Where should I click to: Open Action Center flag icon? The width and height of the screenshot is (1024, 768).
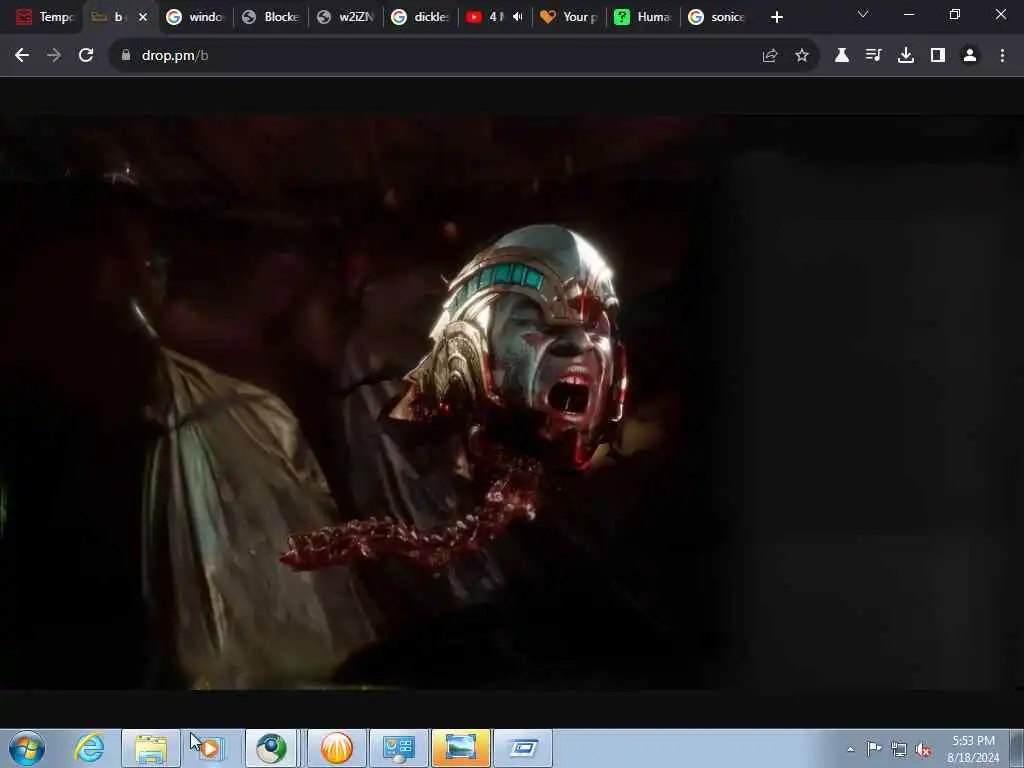click(874, 749)
